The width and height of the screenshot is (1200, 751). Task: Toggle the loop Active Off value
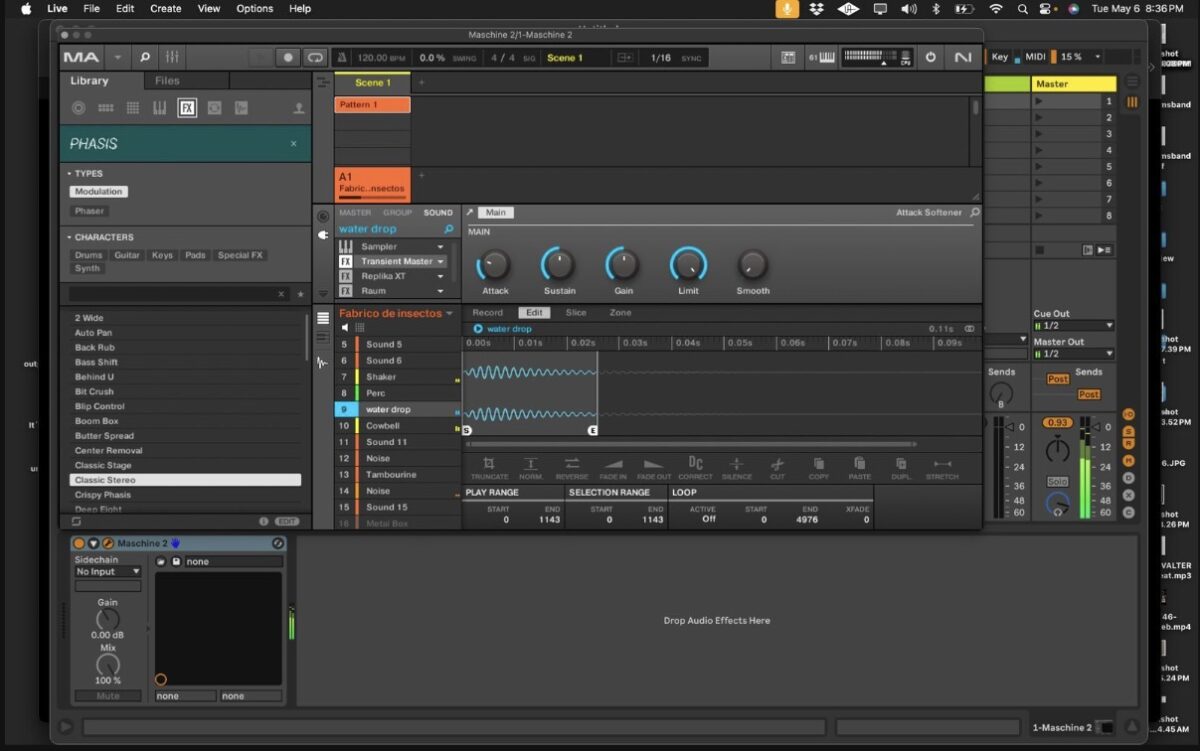pos(708,519)
